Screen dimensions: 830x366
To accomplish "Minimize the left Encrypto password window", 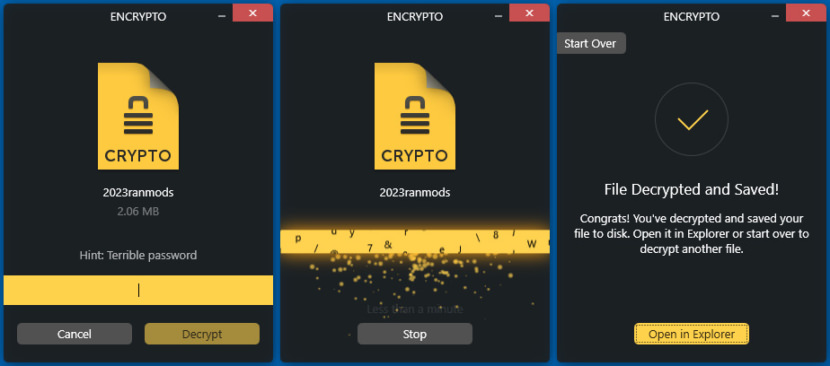I will 221,16.
